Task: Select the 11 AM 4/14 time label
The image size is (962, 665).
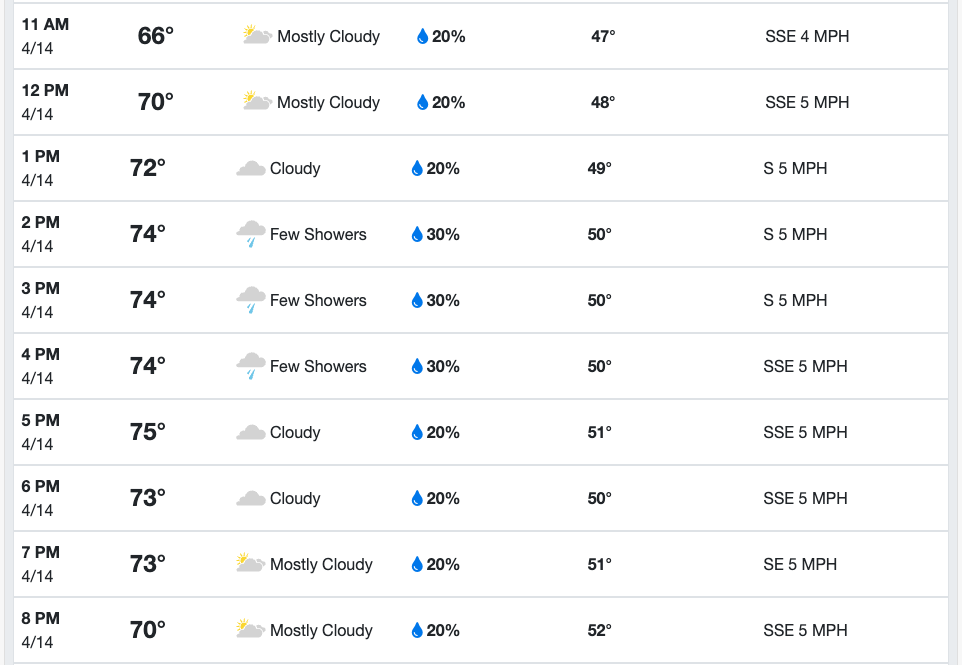Action: tap(45, 36)
